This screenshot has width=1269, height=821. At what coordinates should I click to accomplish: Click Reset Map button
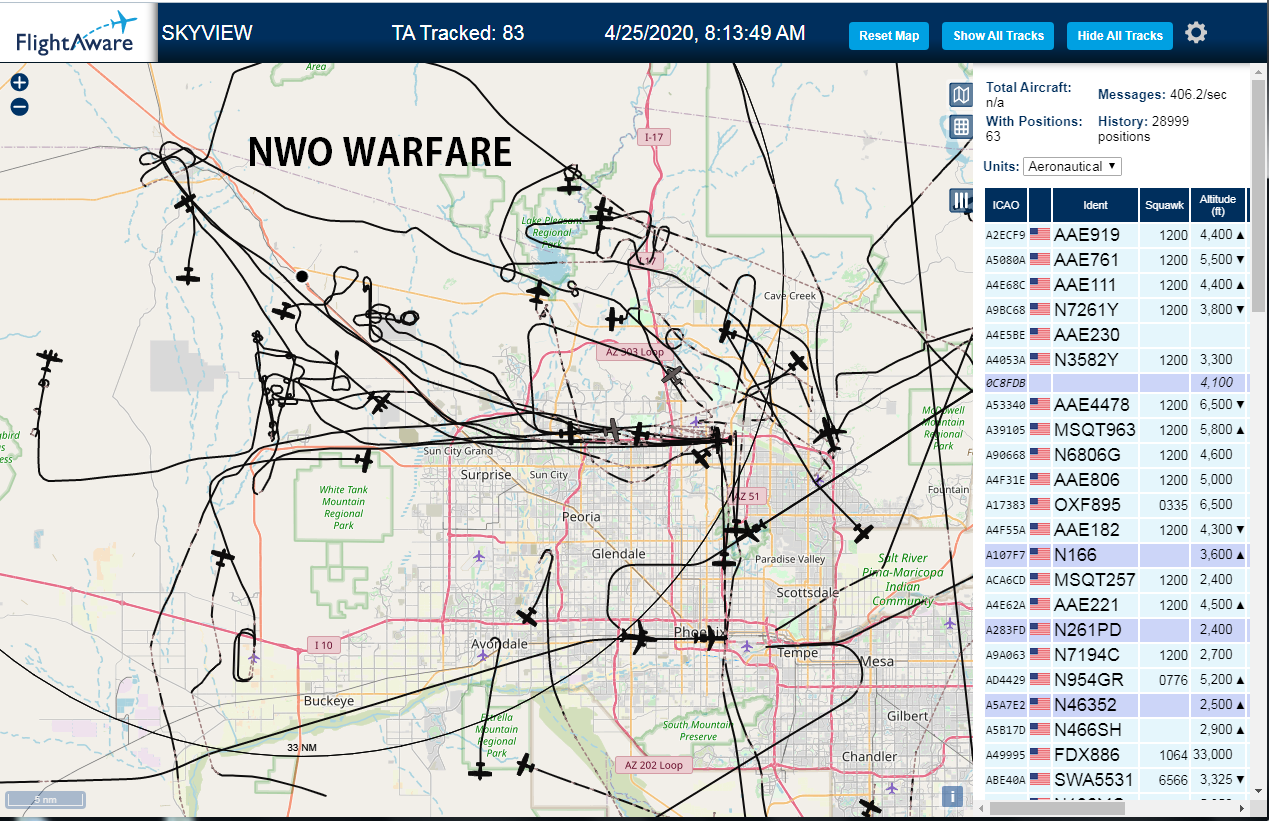point(889,36)
